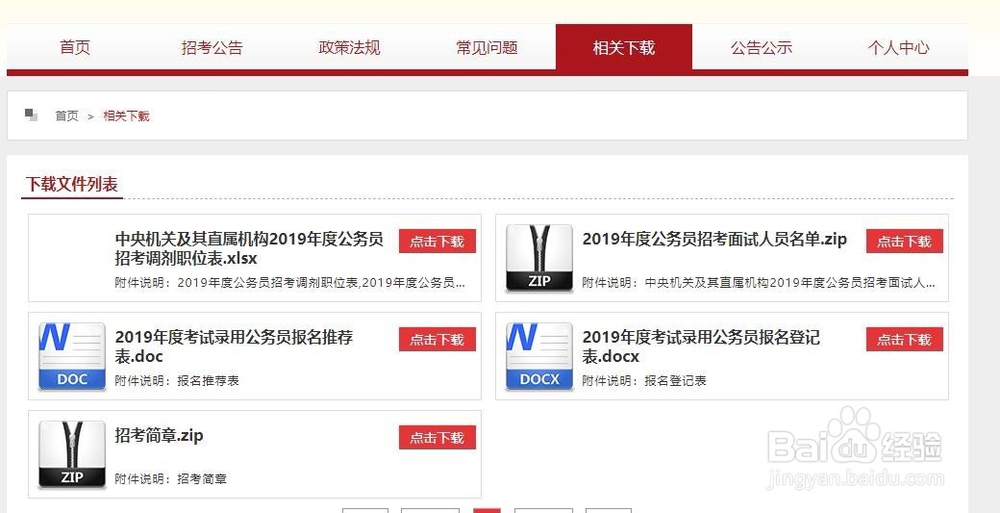Image resolution: width=1000 pixels, height=513 pixels.
Task: Open the 招考简章.zip title link
Action: click(x=159, y=436)
